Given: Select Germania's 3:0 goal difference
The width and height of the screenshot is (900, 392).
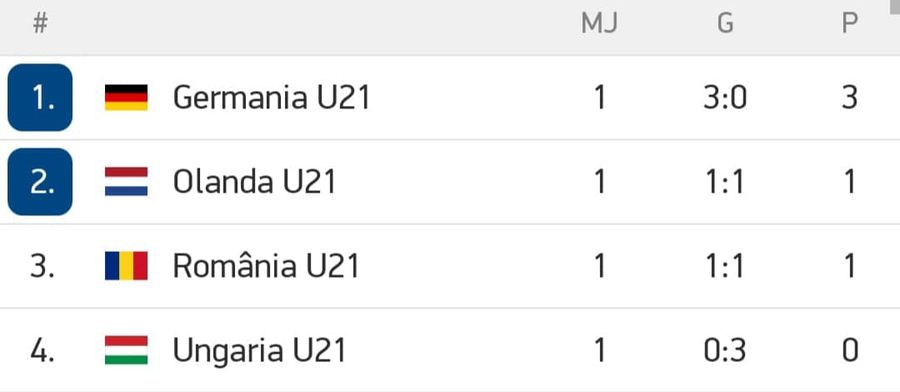Looking at the screenshot, I should click(x=725, y=98).
